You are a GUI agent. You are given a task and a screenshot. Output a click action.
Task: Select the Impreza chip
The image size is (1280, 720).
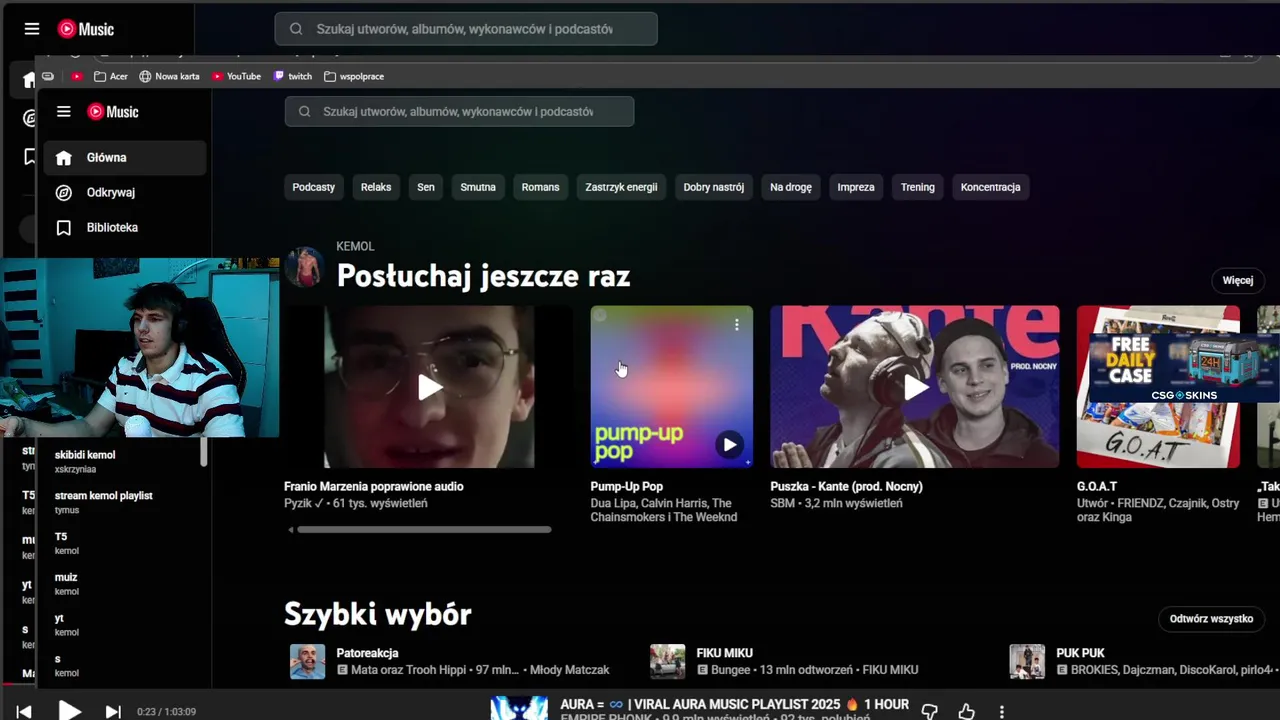pyautogui.click(x=856, y=187)
